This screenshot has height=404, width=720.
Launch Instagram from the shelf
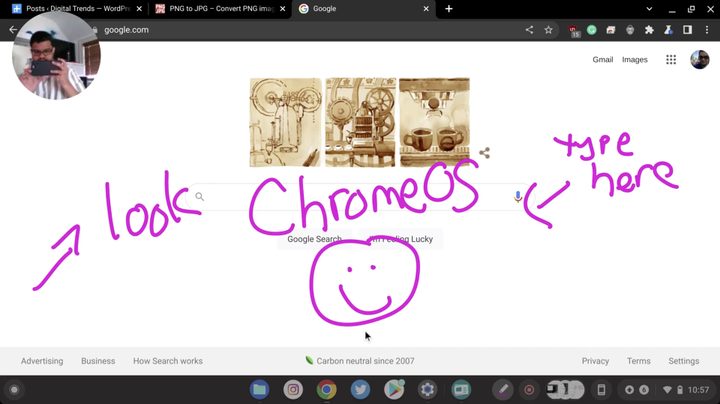coord(293,390)
